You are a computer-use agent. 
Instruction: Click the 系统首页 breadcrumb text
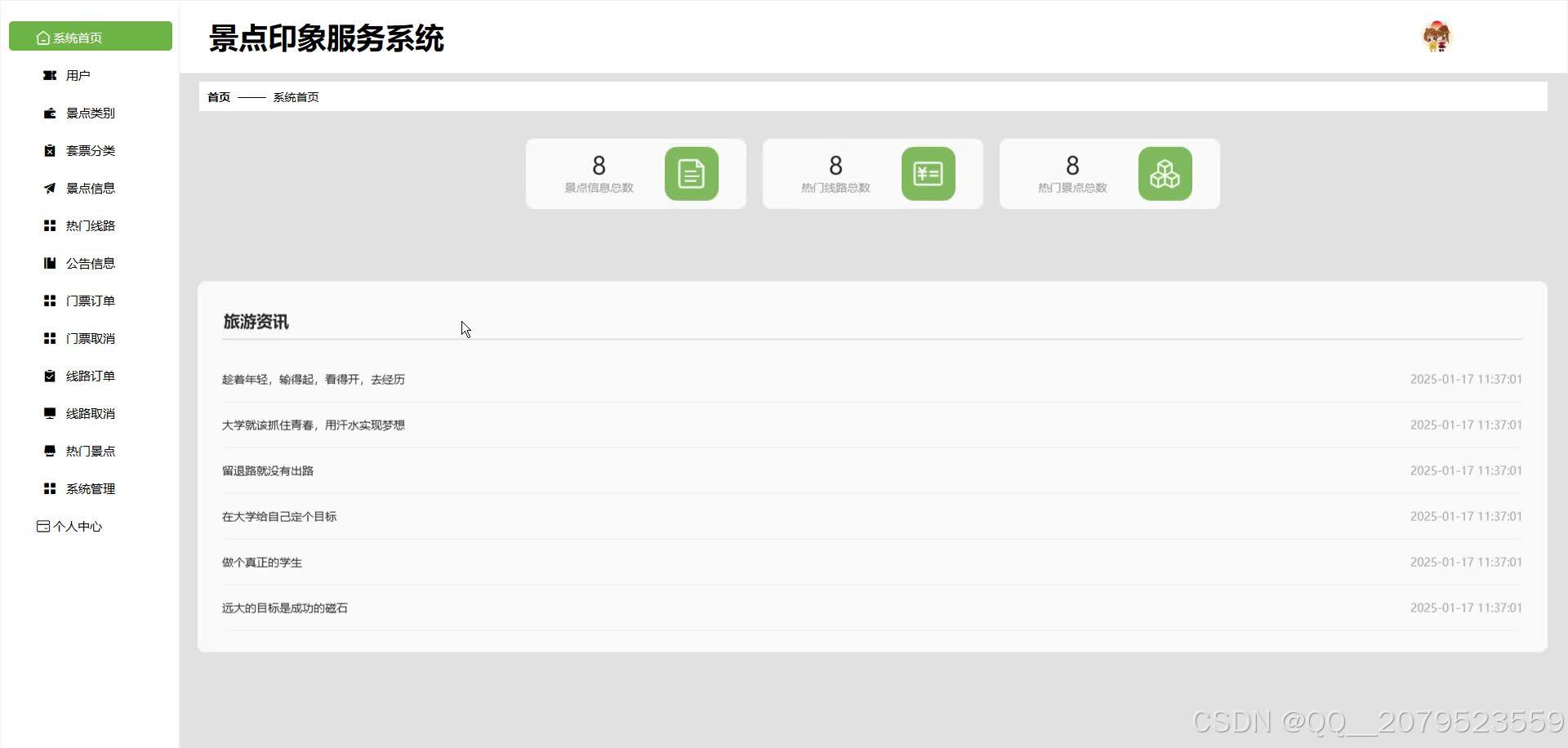click(x=296, y=97)
